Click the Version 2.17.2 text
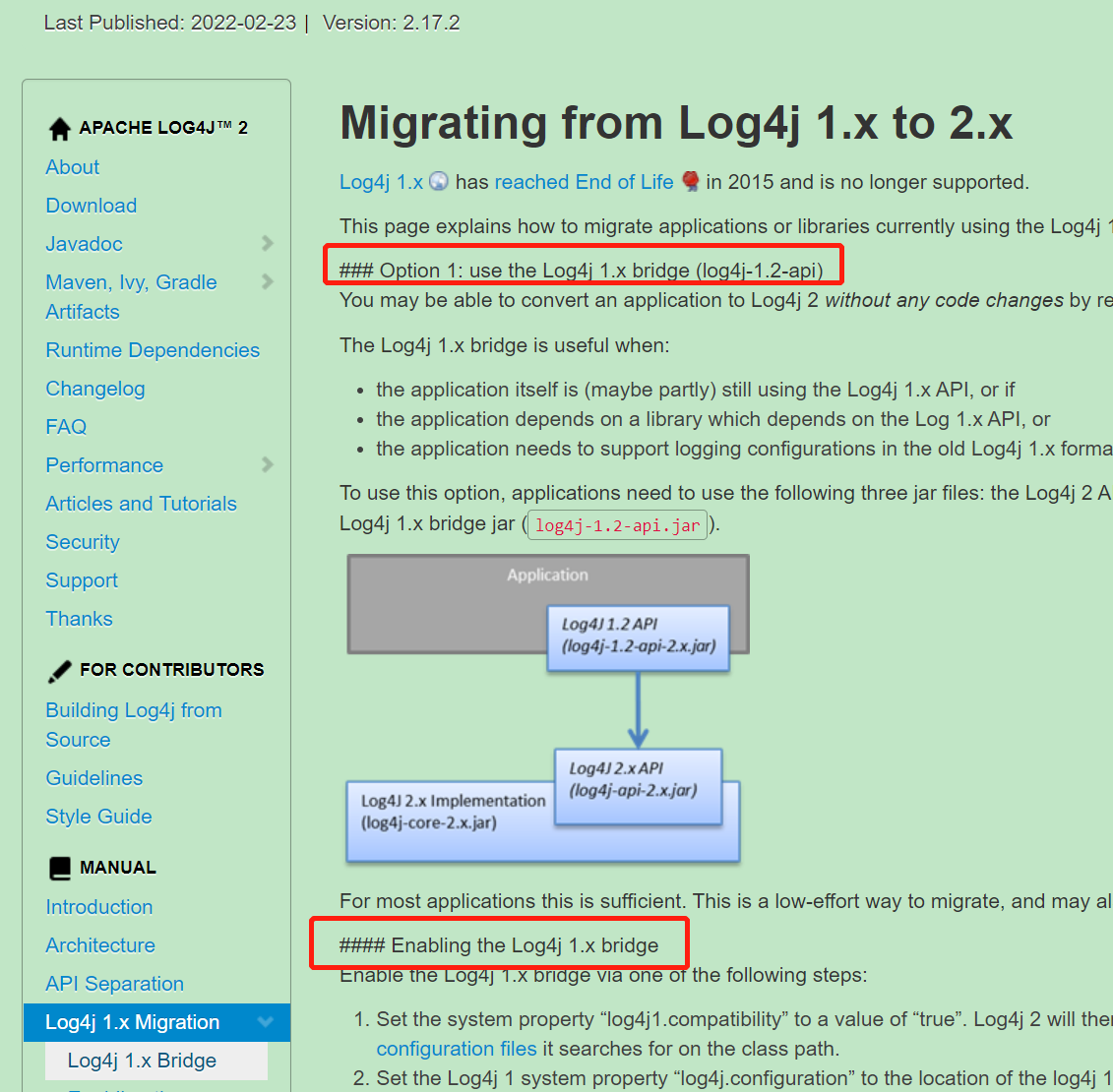 coord(391,23)
